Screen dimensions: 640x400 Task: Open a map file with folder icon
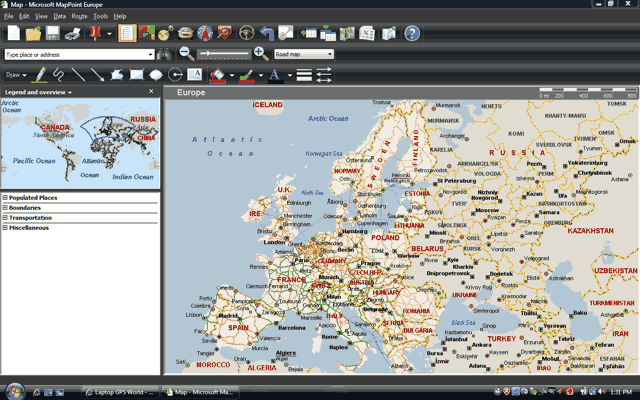33,33
